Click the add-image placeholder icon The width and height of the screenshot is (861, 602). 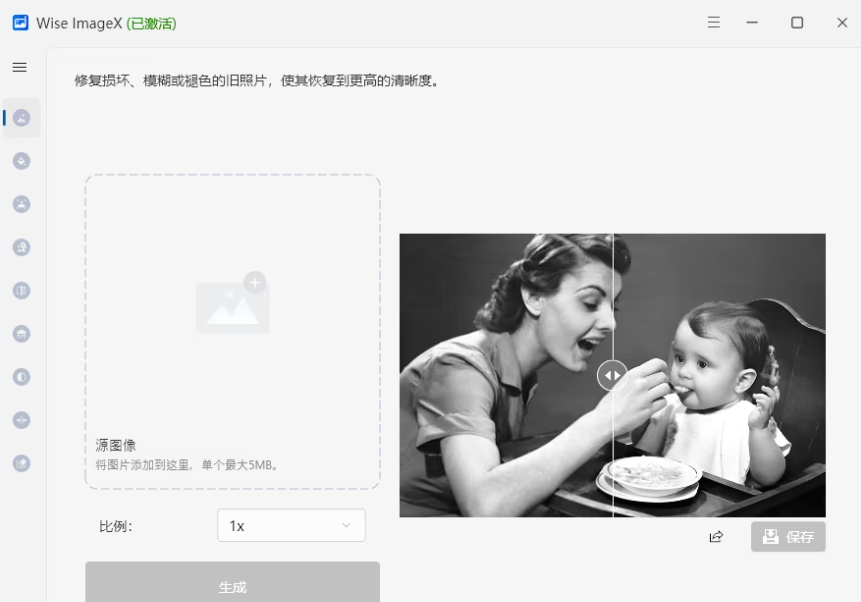pos(232,303)
